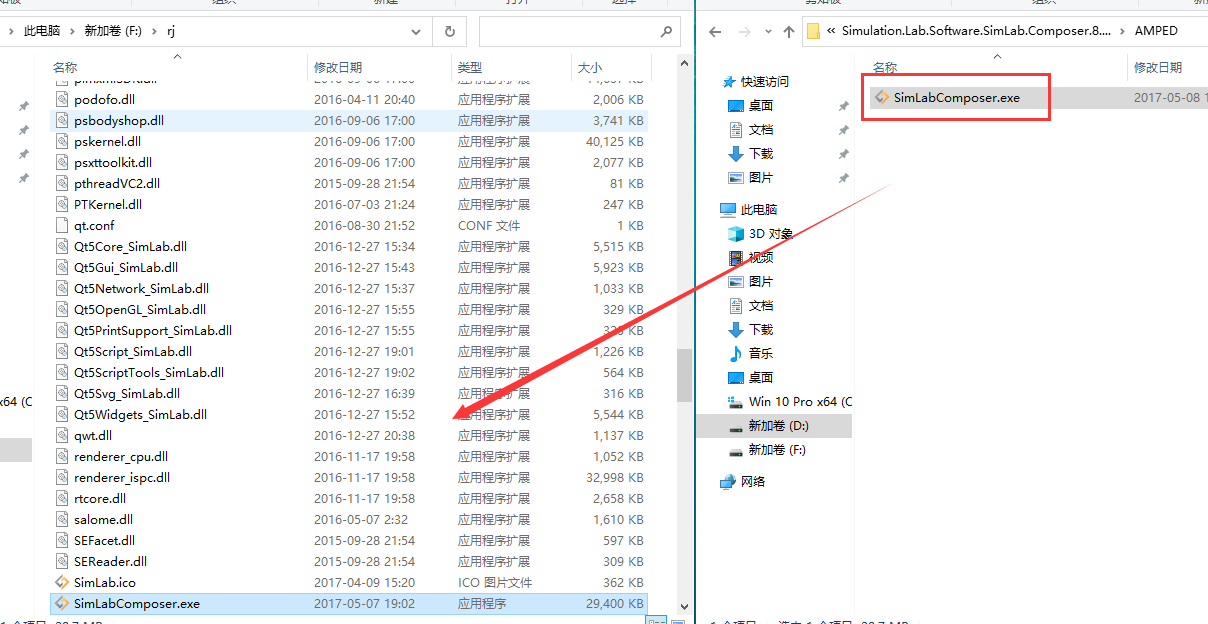1208x624 pixels.
Task: Click SimLabComposer.exe icon in the rj folder
Action: pyautogui.click(x=62, y=603)
